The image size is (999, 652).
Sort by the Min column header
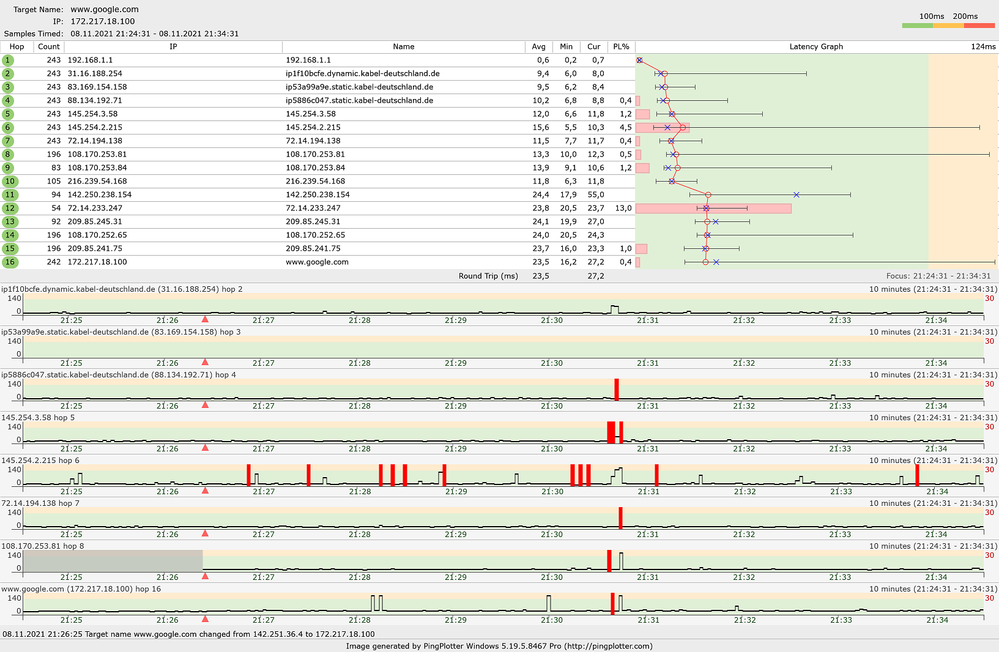(x=566, y=47)
